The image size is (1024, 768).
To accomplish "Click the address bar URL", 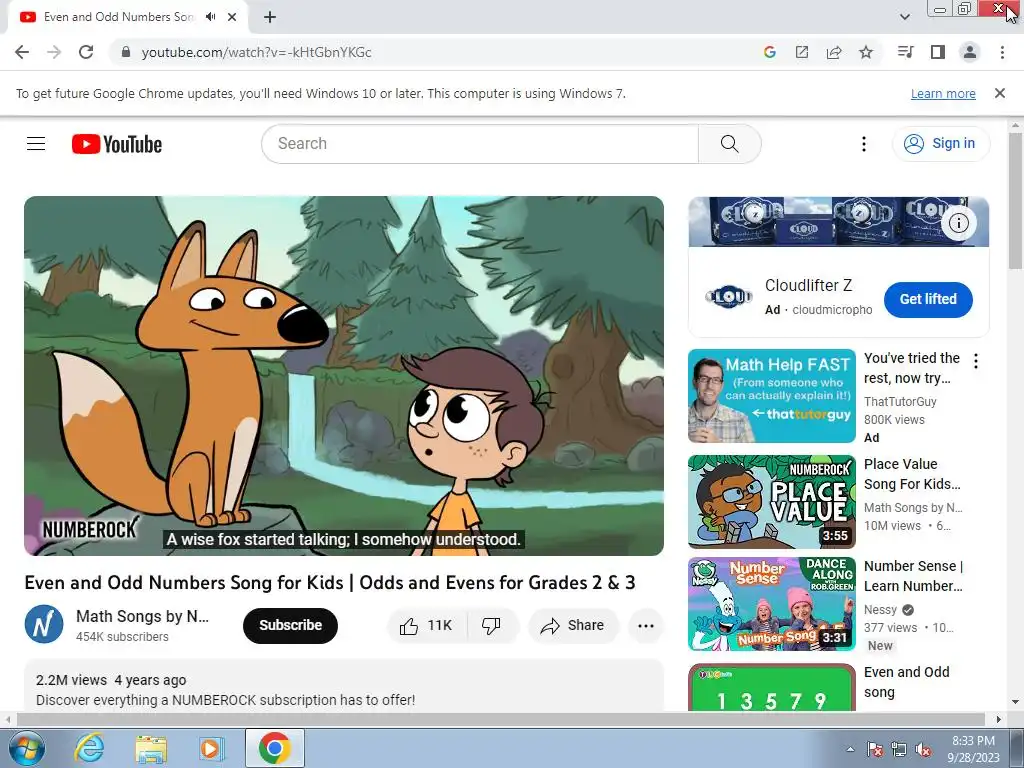I will (x=256, y=52).
